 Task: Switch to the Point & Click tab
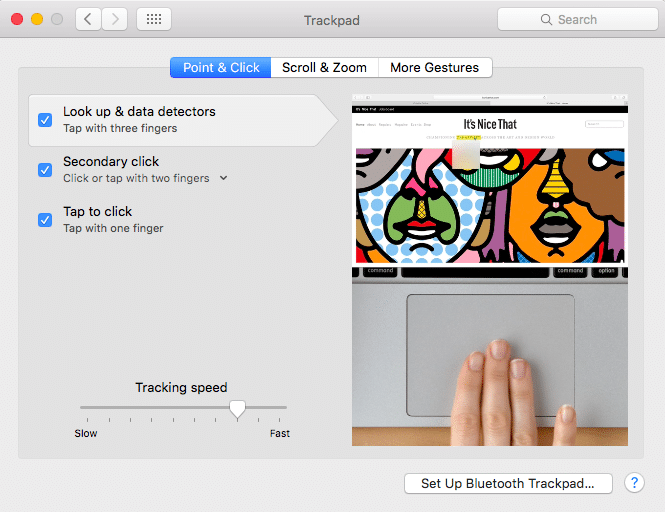click(x=221, y=67)
